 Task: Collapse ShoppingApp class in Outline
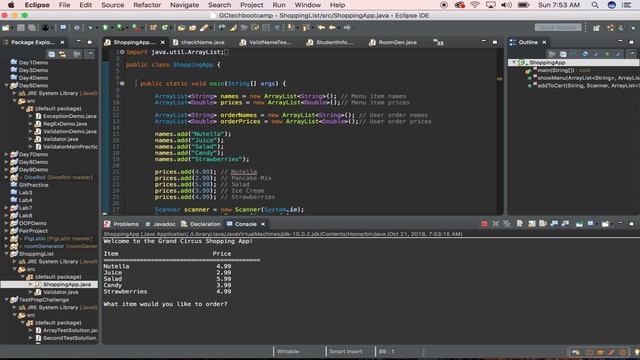tap(514, 62)
